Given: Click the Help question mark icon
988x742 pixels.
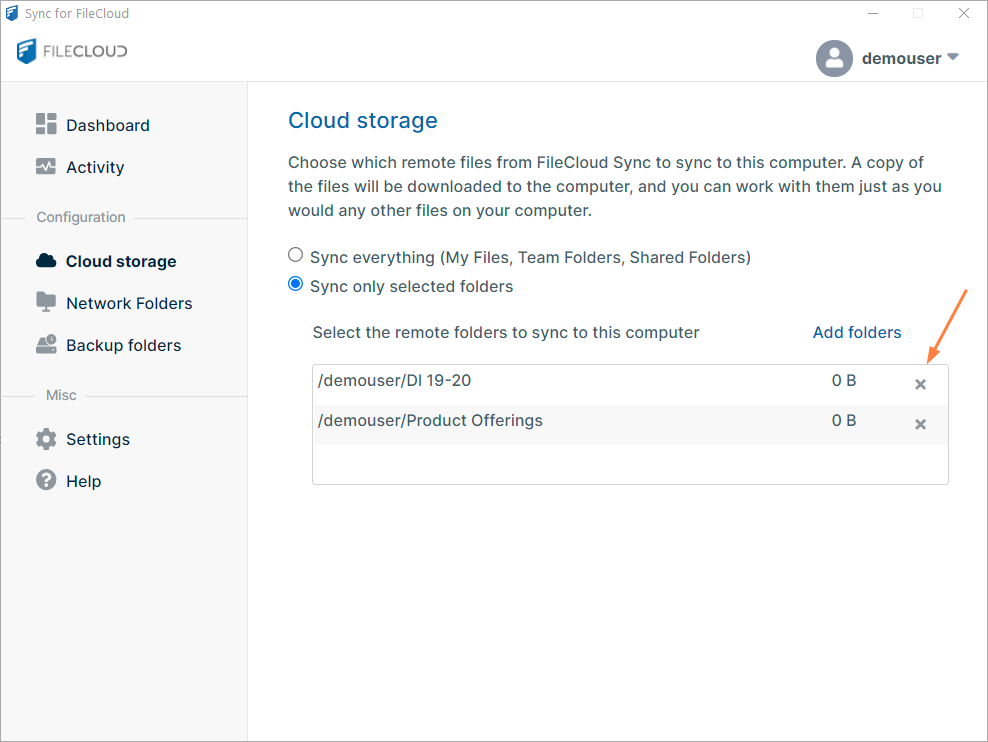Looking at the screenshot, I should click(46, 480).
